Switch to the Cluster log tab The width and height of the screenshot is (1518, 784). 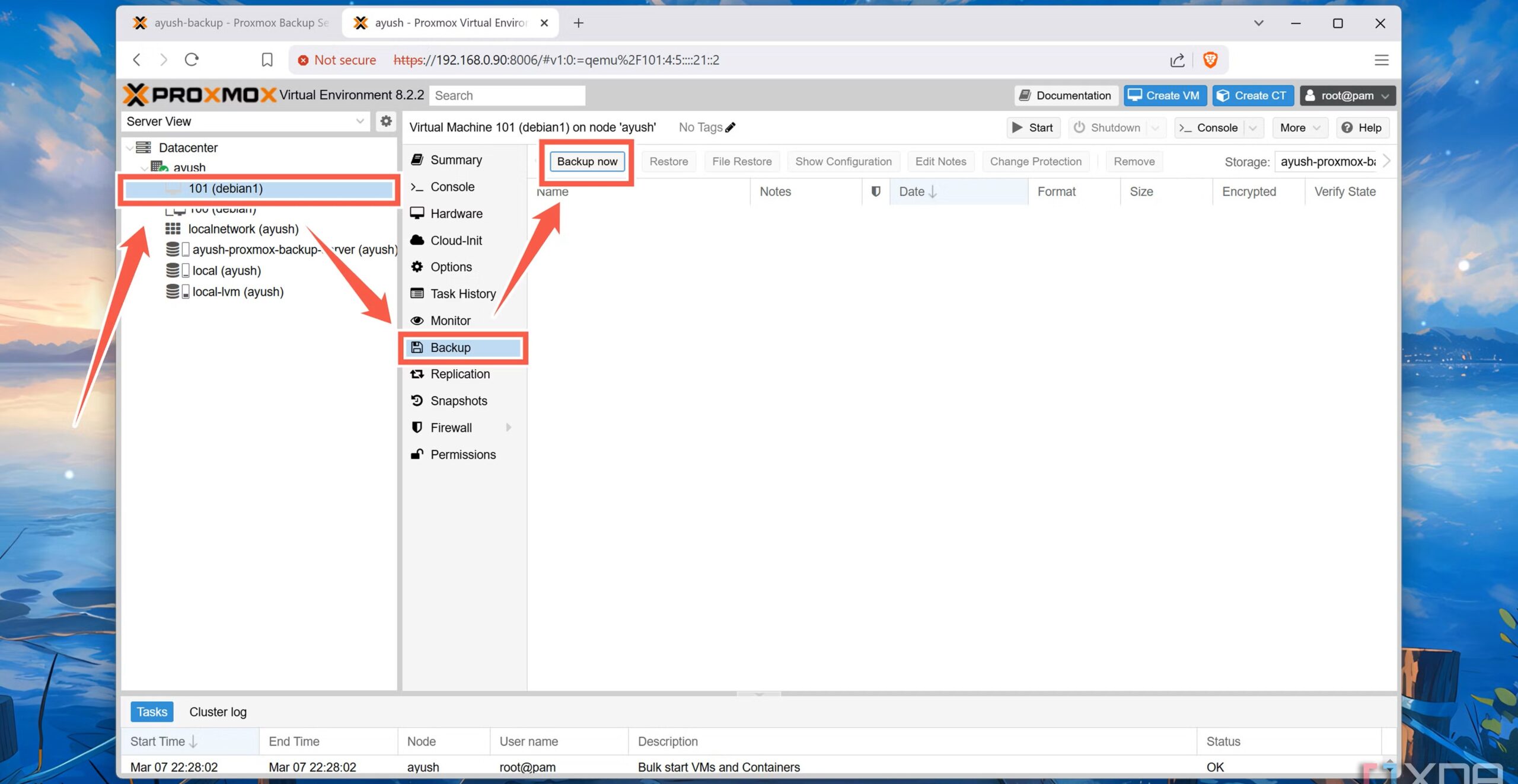coord(218,711)
